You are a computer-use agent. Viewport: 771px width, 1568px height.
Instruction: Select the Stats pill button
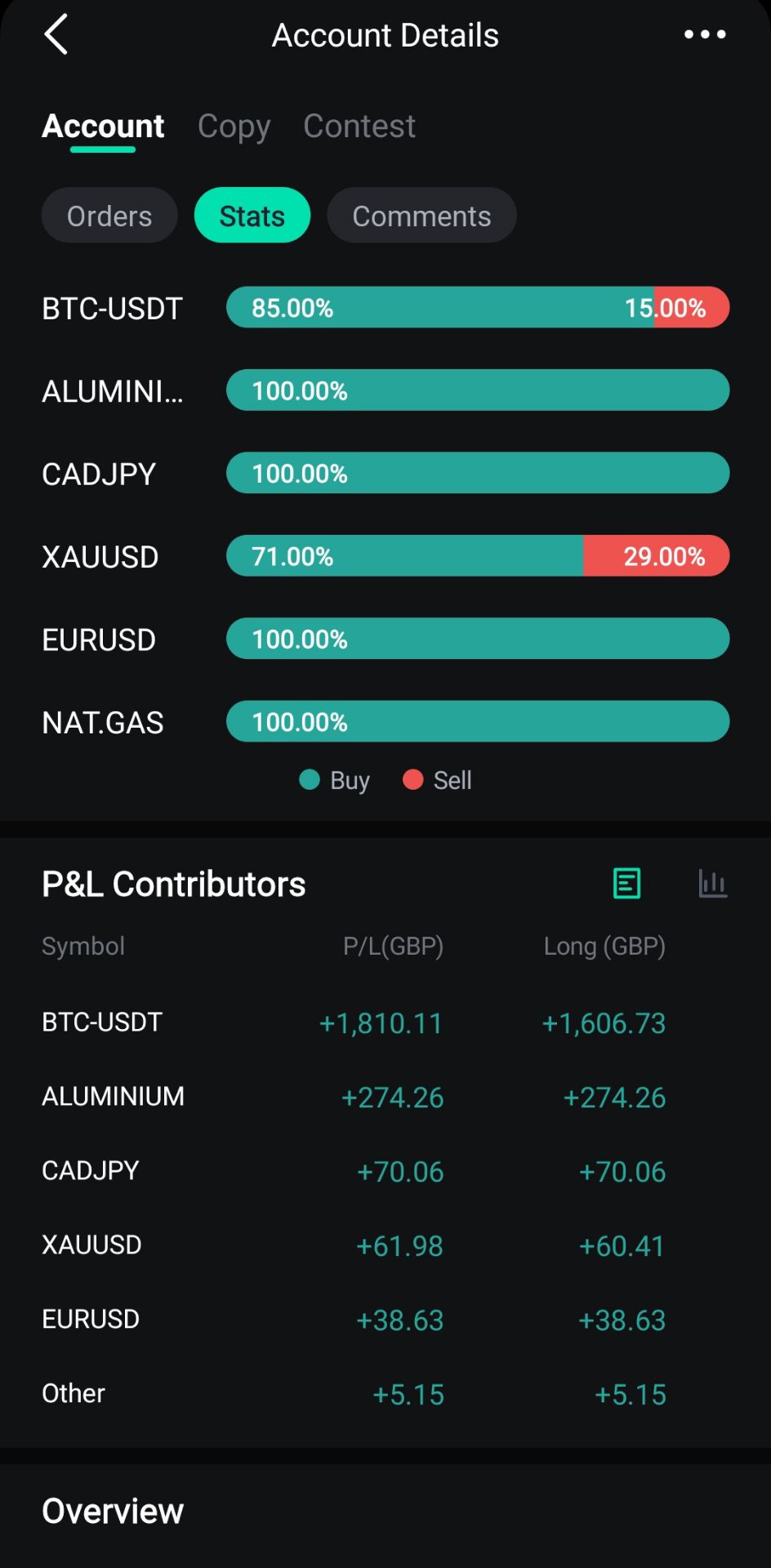pyautogui.click(x=252, y=216)
